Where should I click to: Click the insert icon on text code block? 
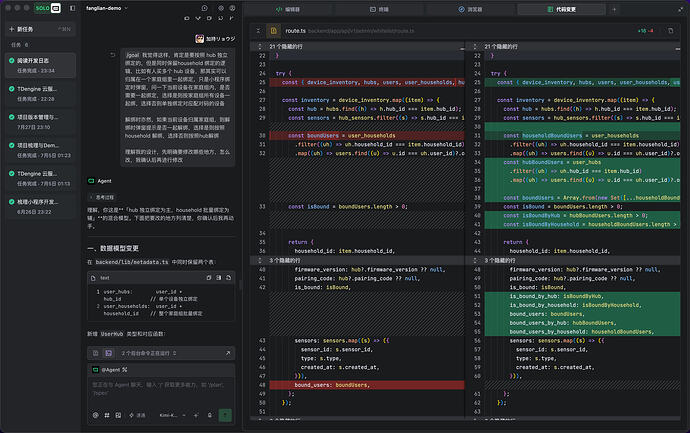219,278
